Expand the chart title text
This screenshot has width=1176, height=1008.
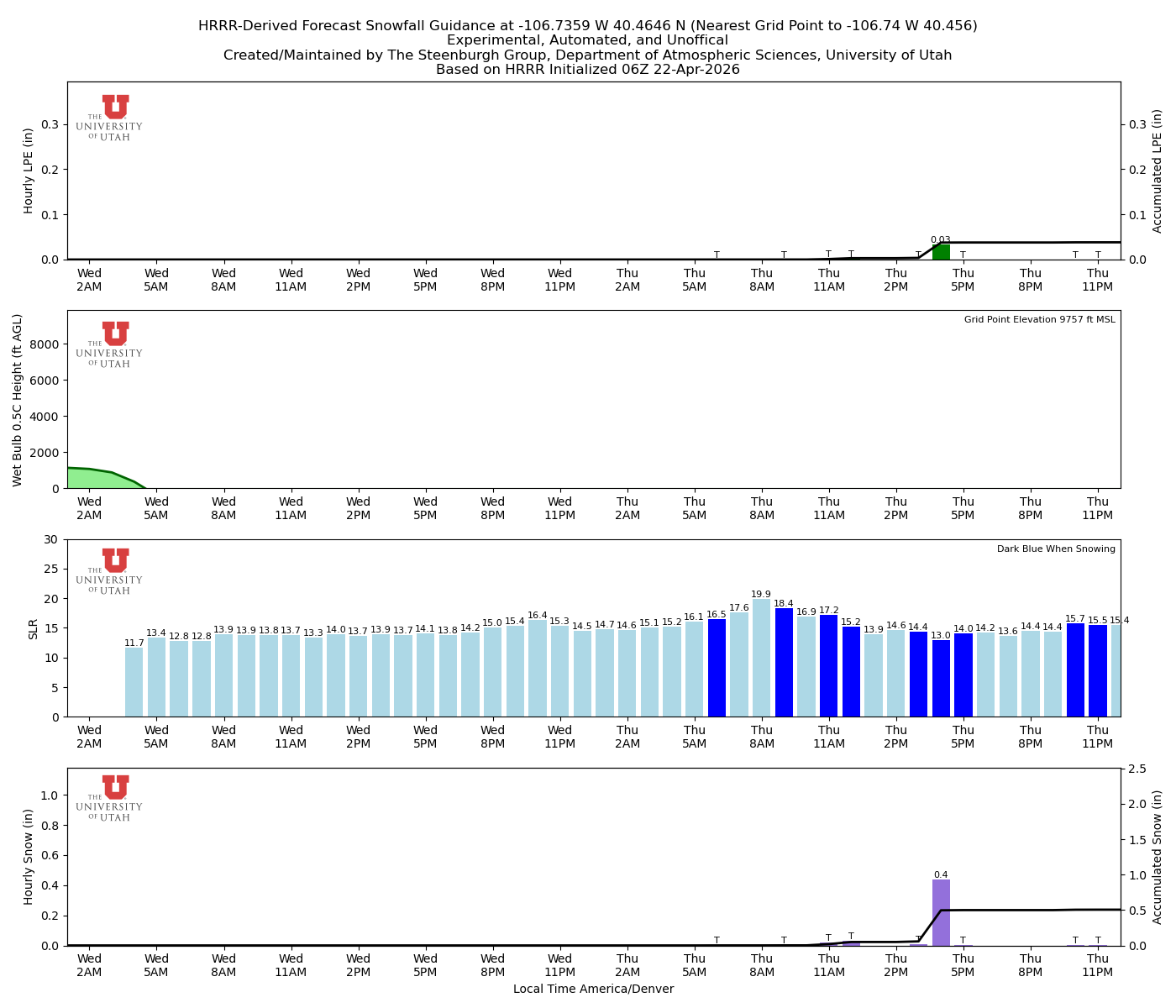click(588, 25)
